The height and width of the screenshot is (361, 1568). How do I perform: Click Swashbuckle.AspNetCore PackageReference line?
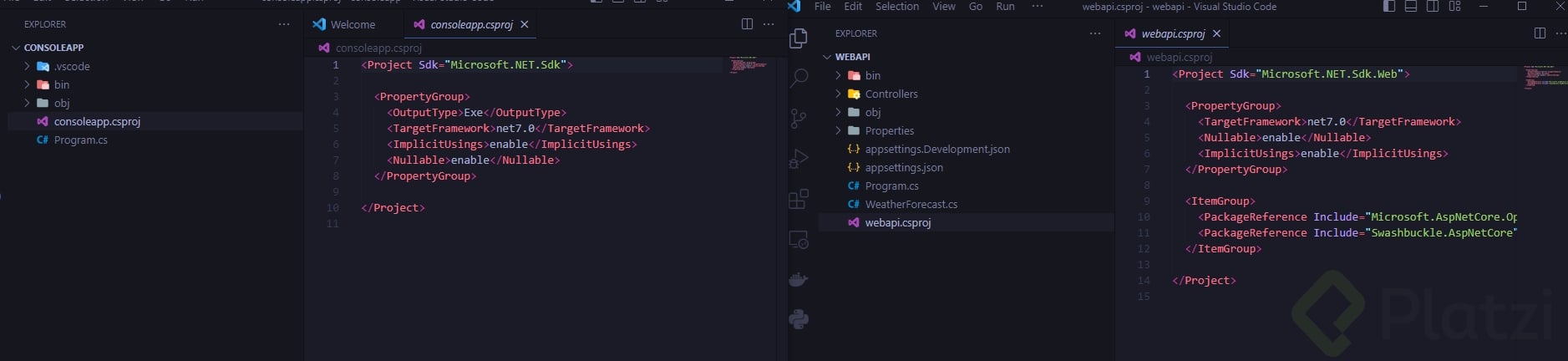(x=1357, y=232)
